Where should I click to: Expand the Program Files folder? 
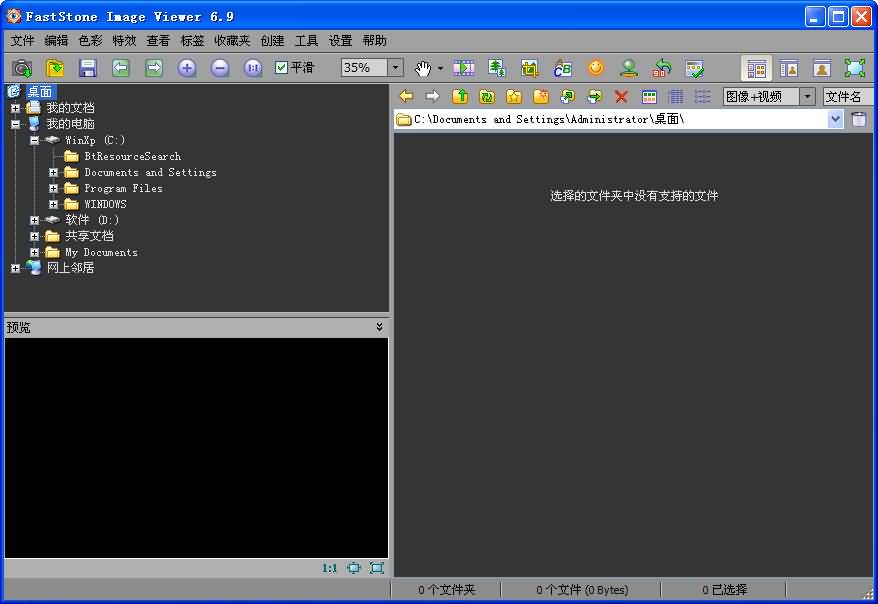coord(54,188)
